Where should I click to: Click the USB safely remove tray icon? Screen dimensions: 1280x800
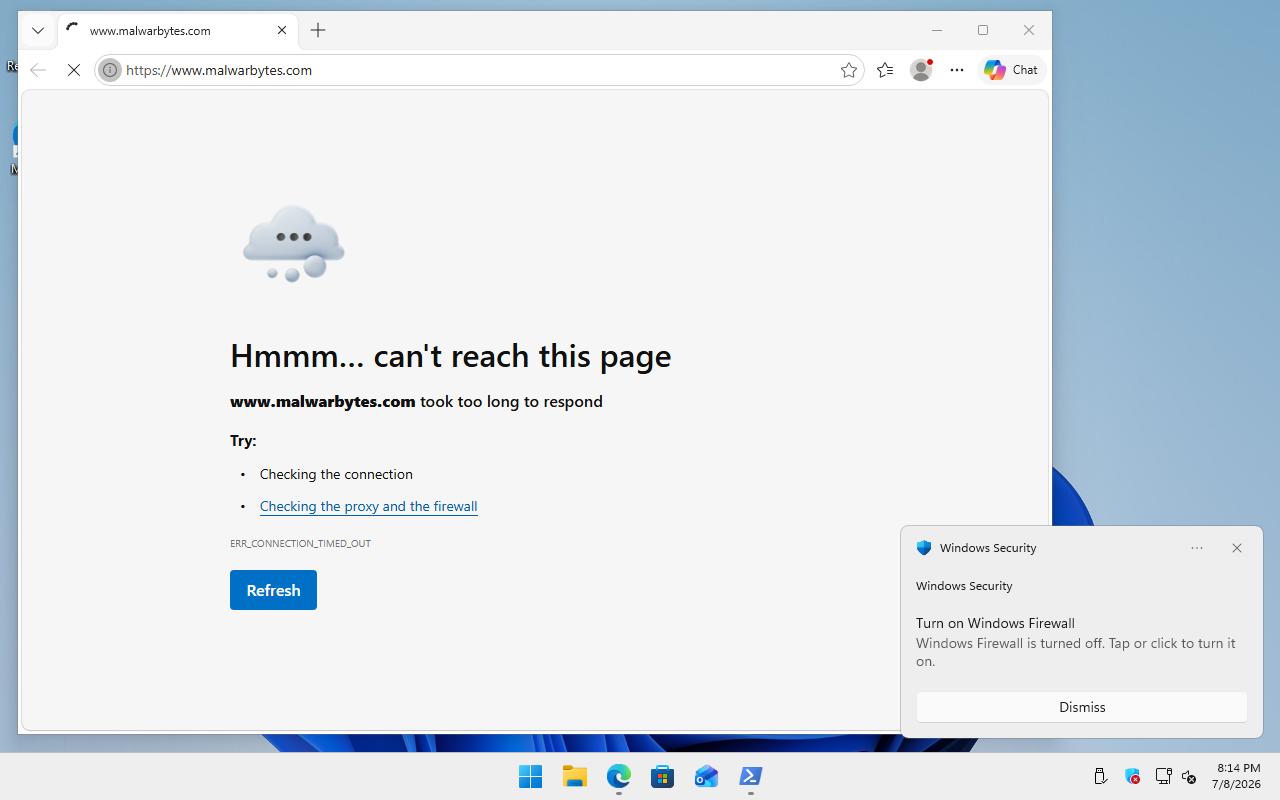click(1100, 776)
